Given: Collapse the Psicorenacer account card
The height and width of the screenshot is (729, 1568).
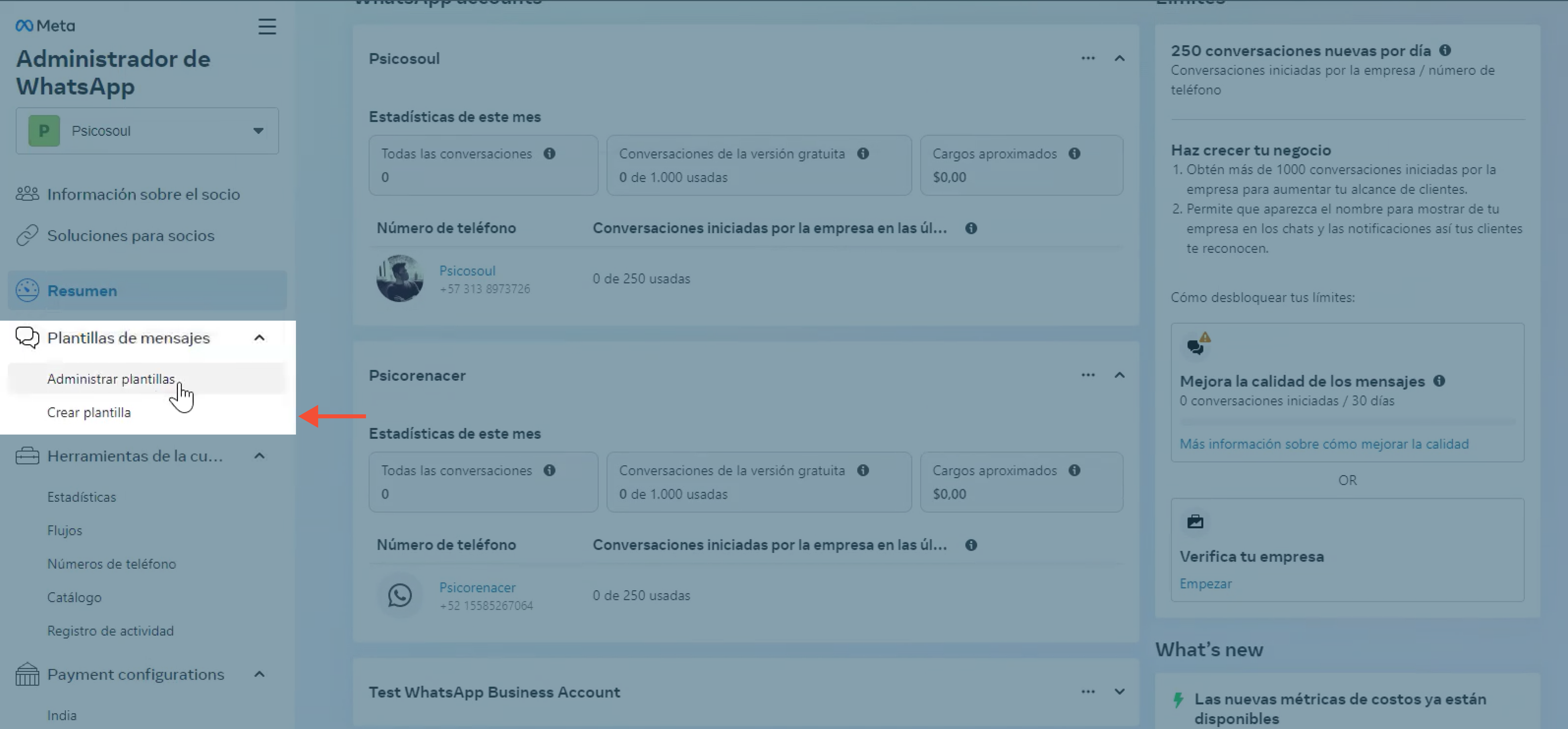Looking at the screenshot, I should [x=1120, y=375].
